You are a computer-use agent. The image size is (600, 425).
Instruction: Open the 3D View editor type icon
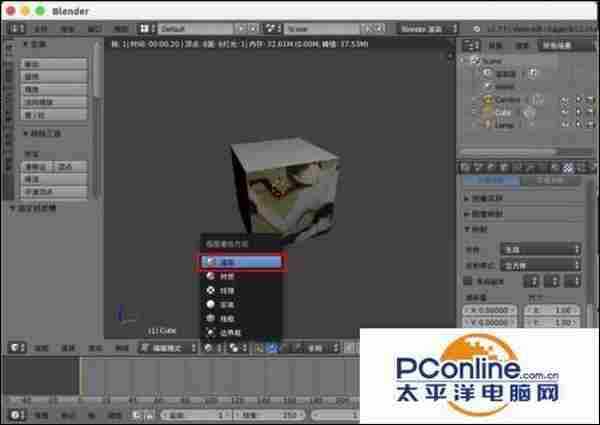17,348
